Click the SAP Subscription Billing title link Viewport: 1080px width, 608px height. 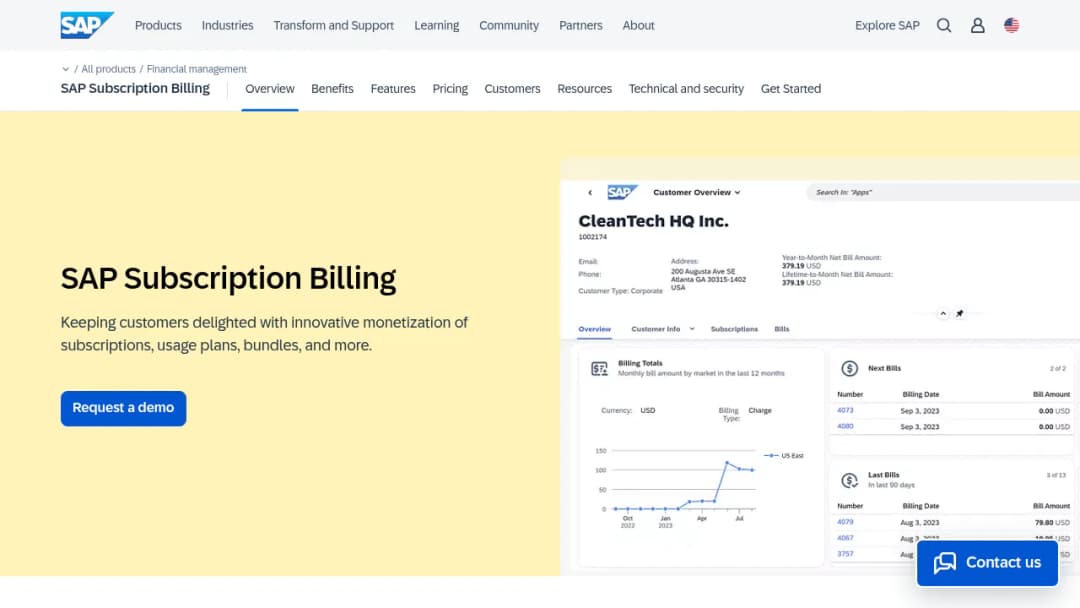click(135, 89)
